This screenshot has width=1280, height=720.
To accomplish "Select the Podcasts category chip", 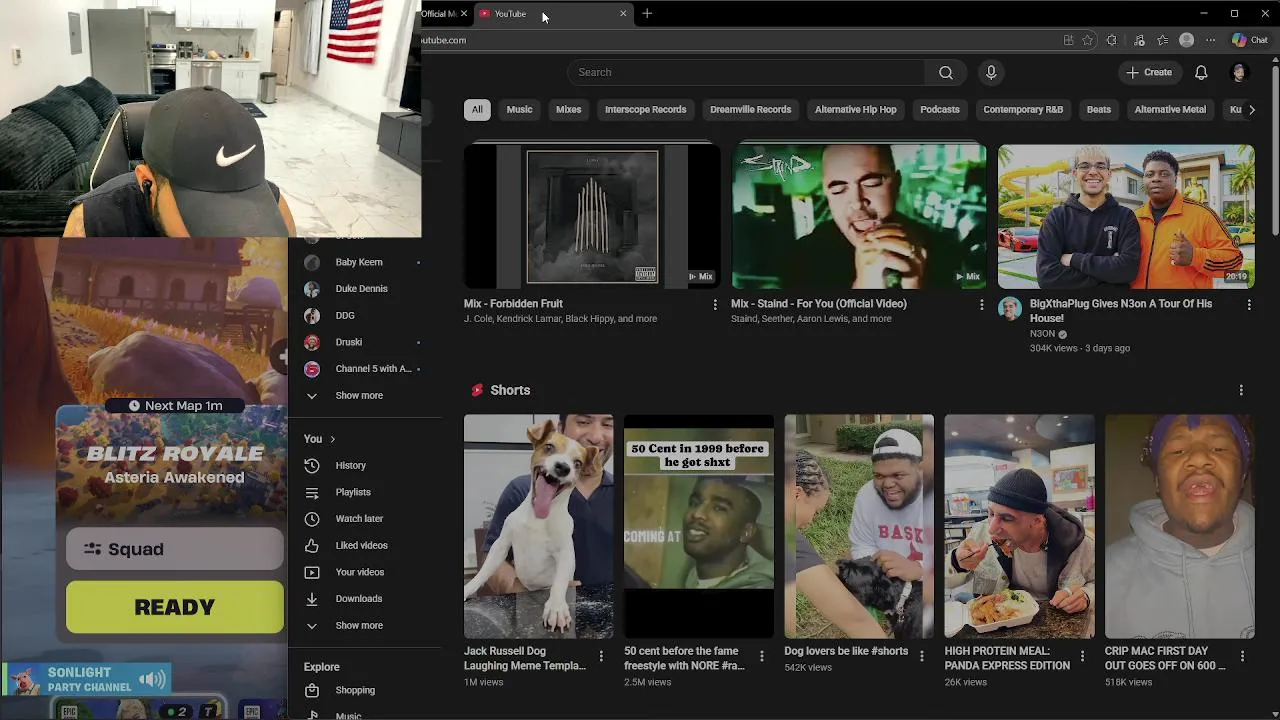I will pos(939,110).
